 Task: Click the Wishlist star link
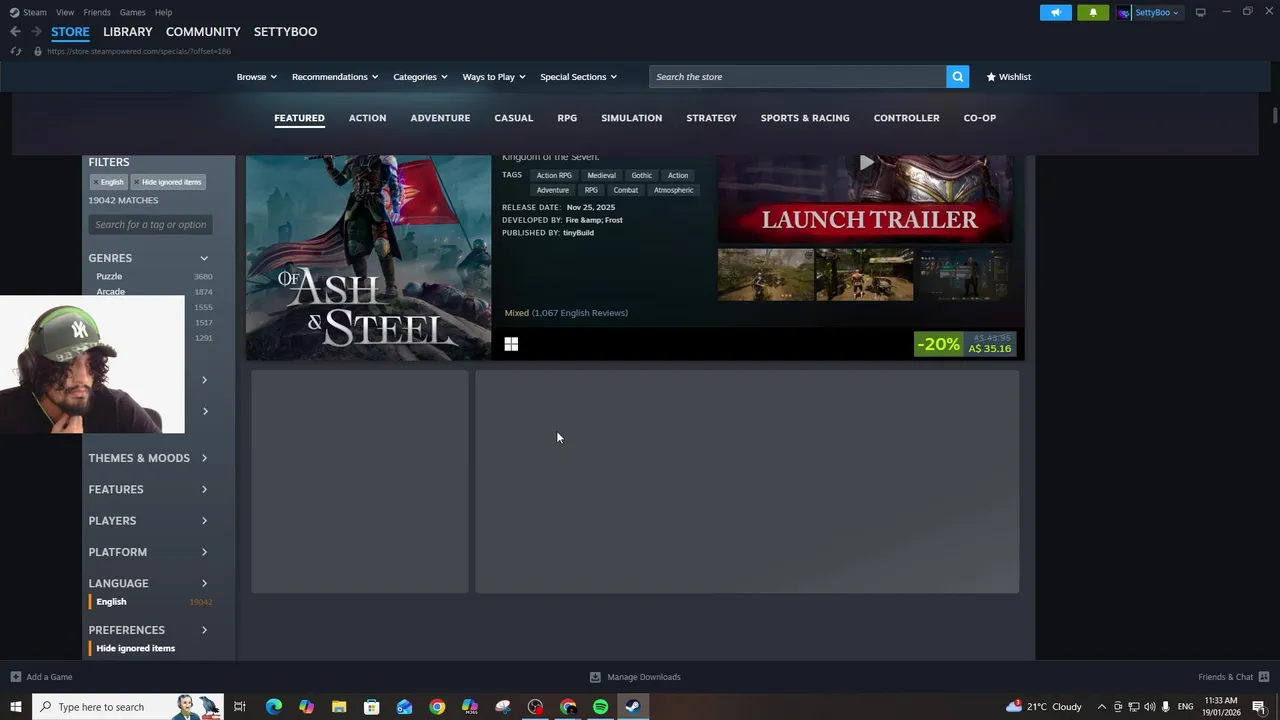tap(1008, 77)
